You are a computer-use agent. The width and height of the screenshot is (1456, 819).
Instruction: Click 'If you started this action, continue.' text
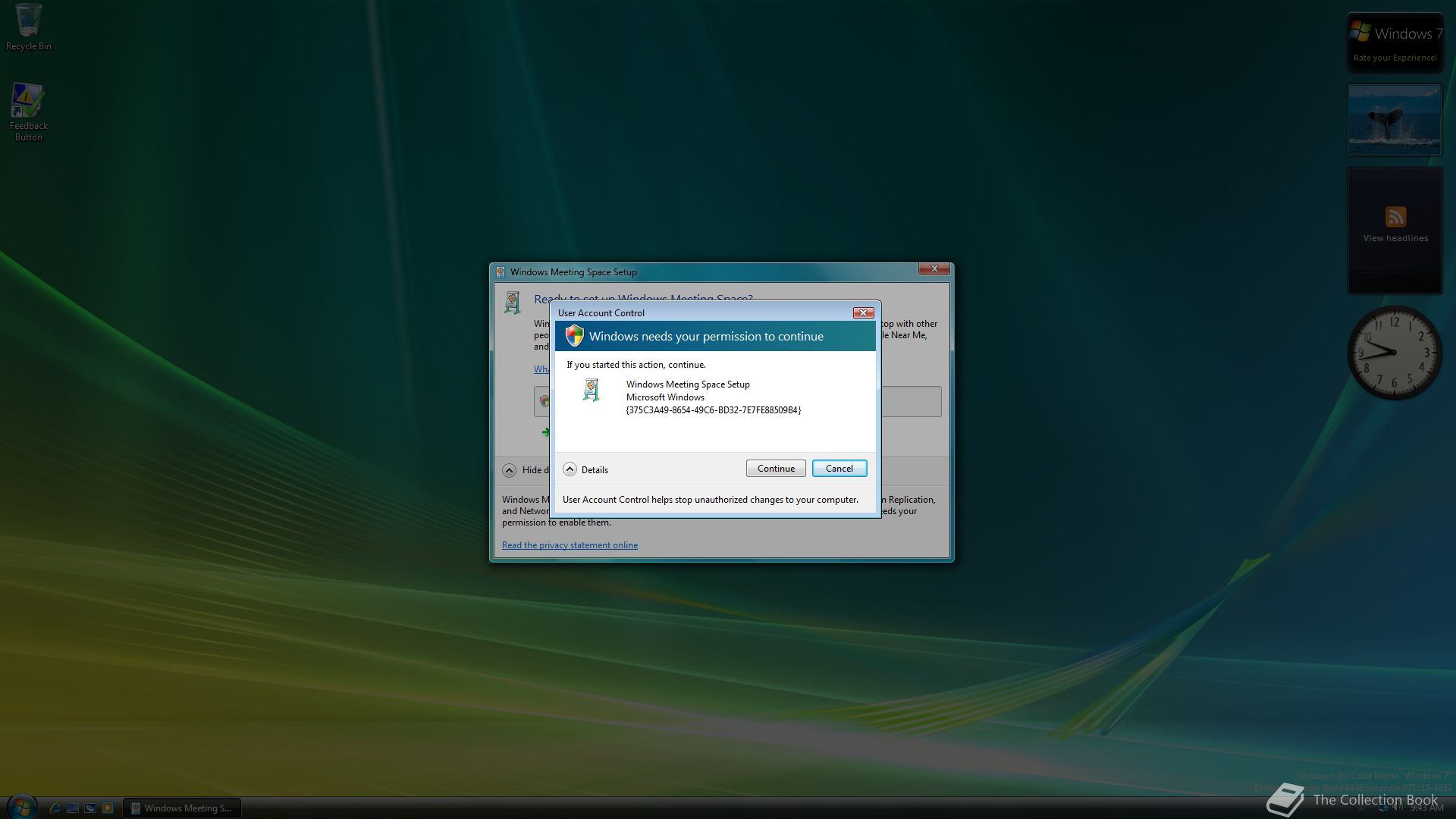[x=636, y=365]
